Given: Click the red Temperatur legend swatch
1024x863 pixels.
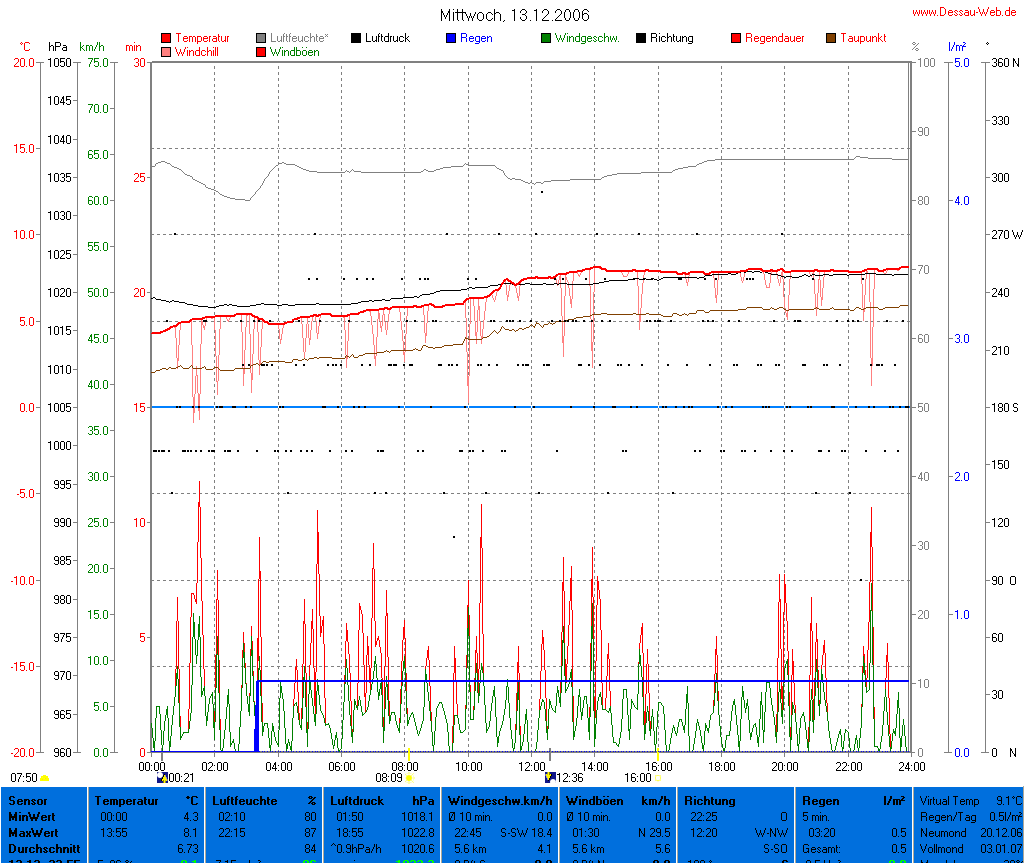Looking at the screenshot, I should click(166, 38).
